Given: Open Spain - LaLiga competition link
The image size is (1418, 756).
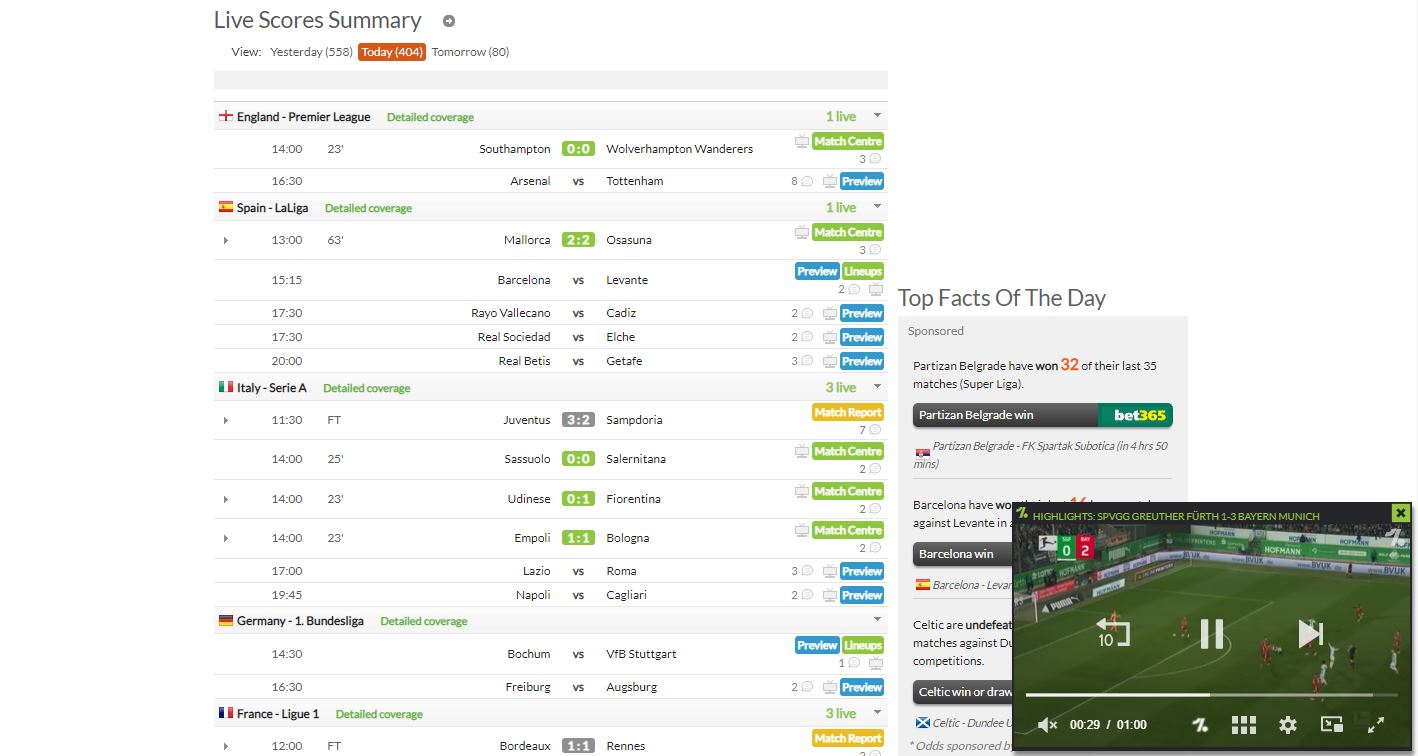Looking at the screenshot, I should 272,208.
